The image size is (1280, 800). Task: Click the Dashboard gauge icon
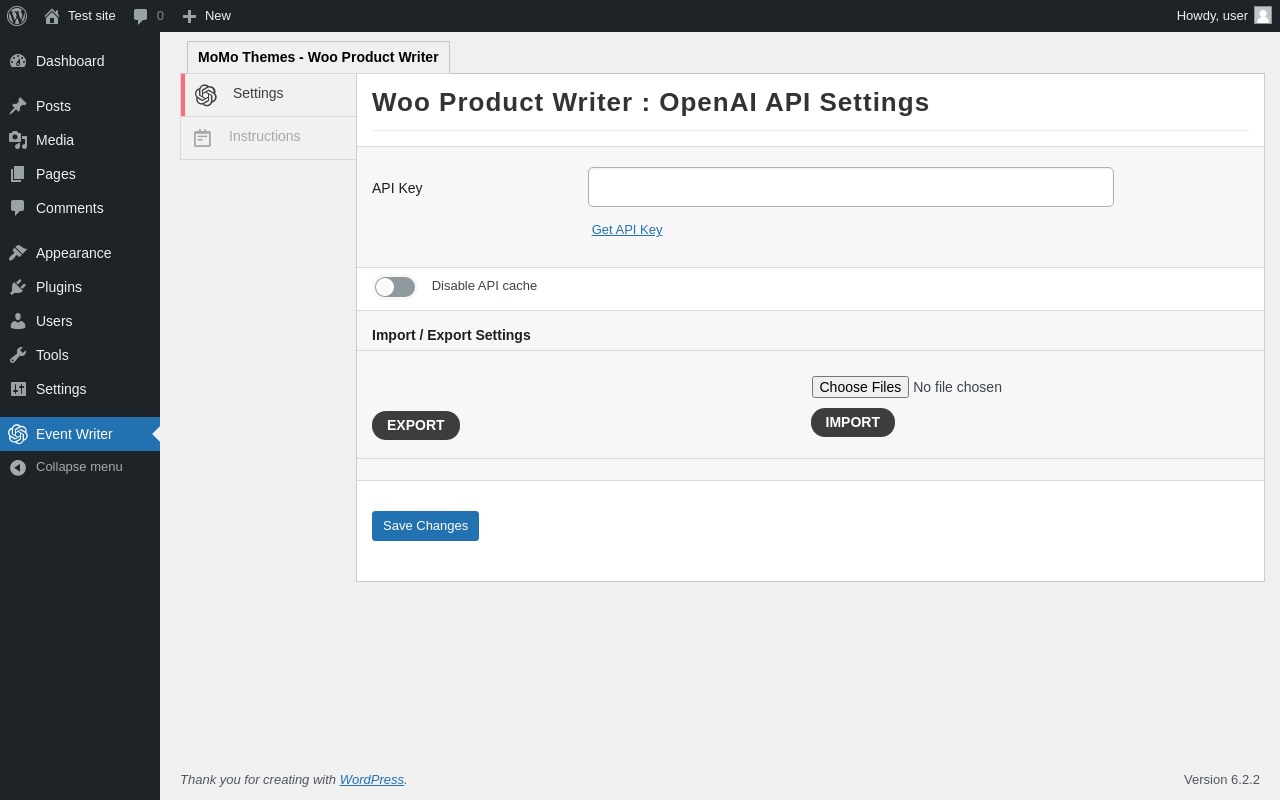[x=18, y=61]
